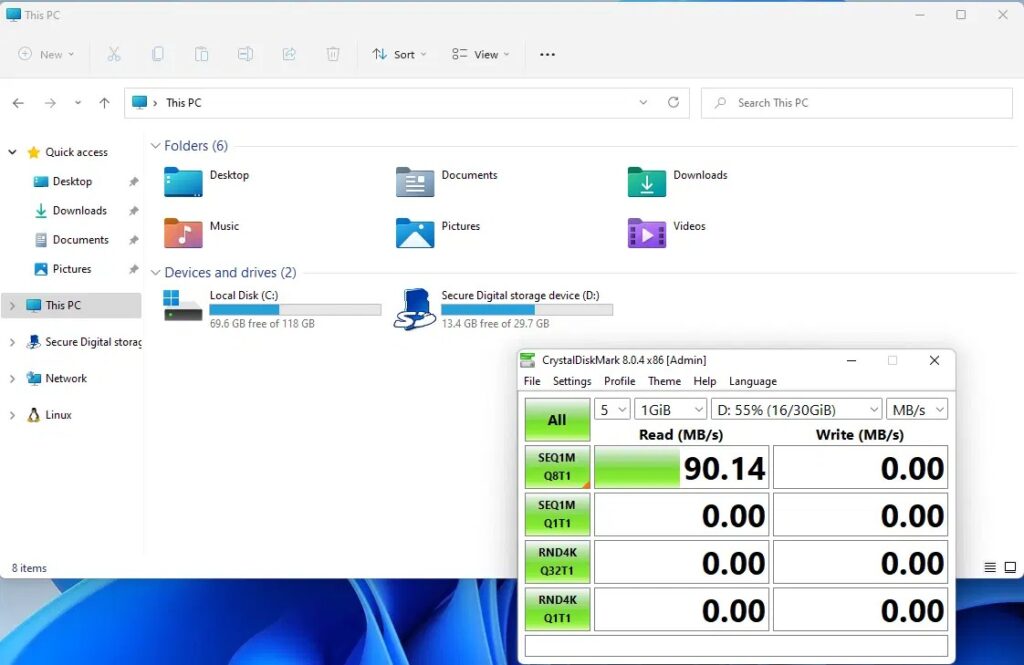1024x665 pixels.
Task: Open the Secure Digital storage device (D:) drive
Action: (414, 309)
